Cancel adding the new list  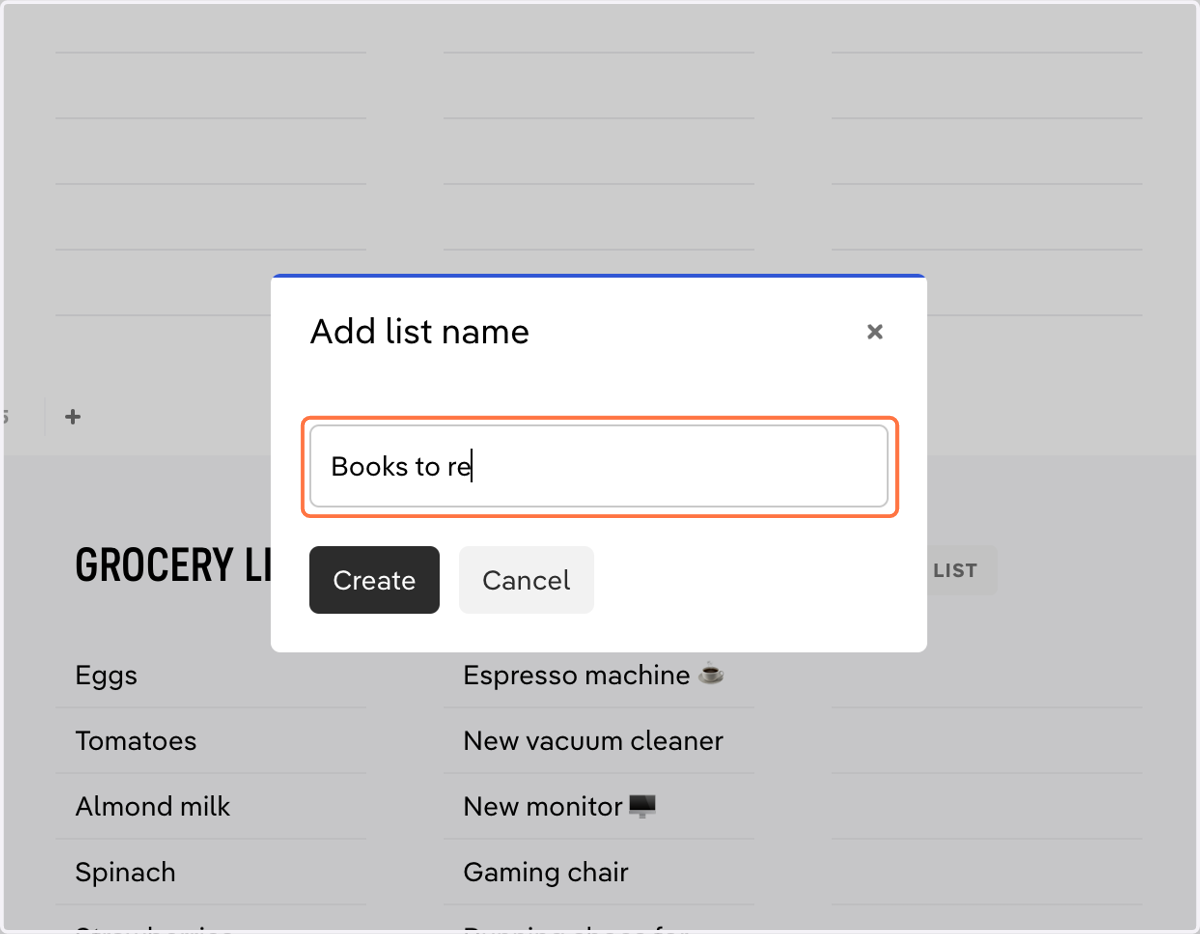pos(526,580)
